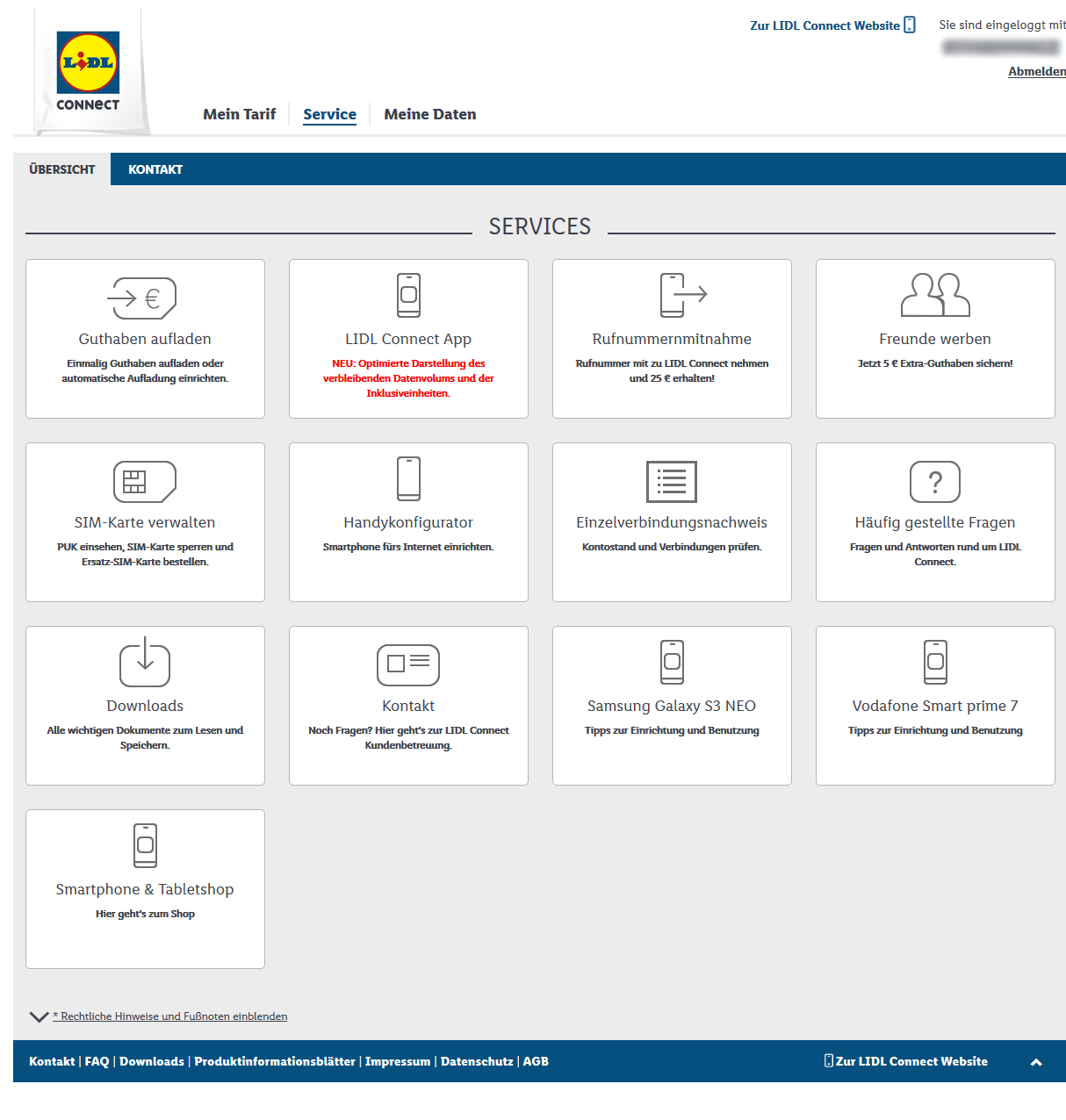
Task: Click the SERVICES heading
Action: 540,226
